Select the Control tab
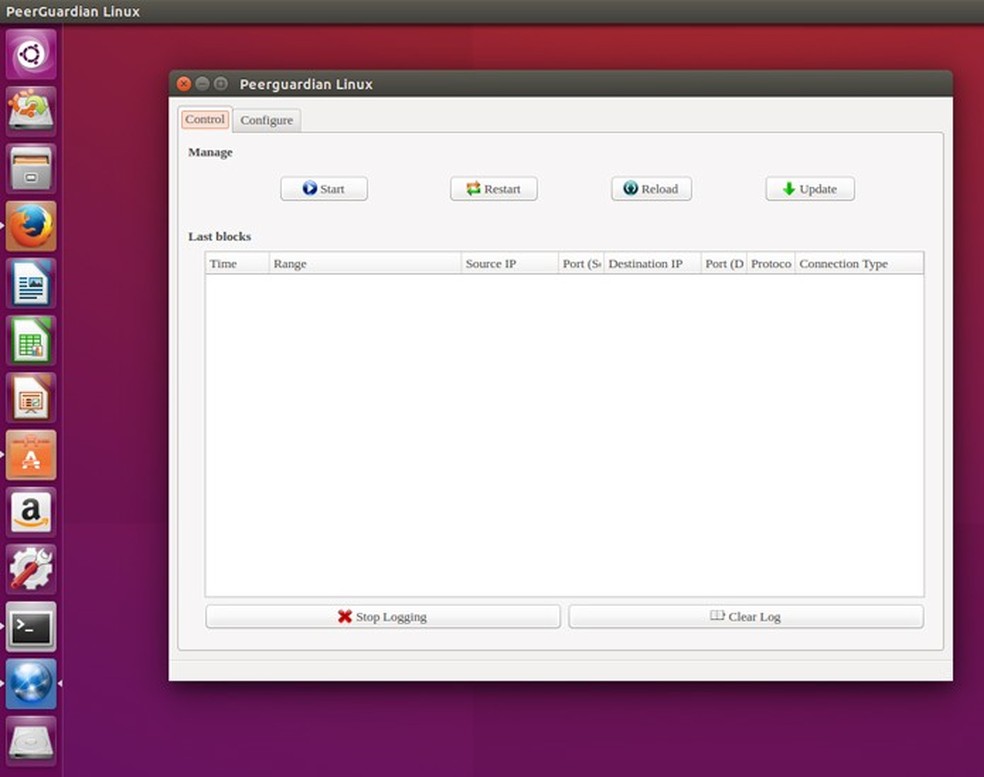 click(205, 119)
